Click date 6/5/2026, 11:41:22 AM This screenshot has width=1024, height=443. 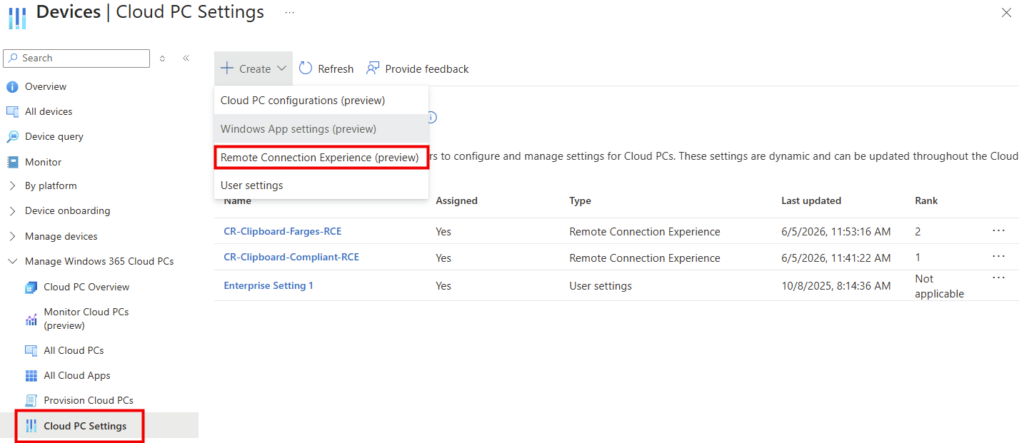(836, 259)
